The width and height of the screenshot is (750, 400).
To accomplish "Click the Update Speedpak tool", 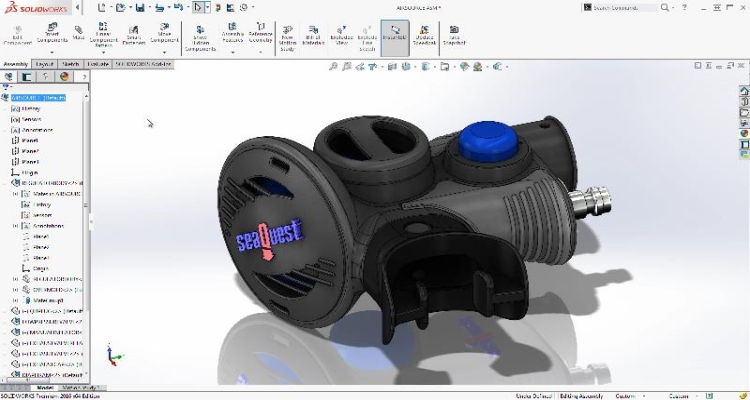I will coord(424,36).
